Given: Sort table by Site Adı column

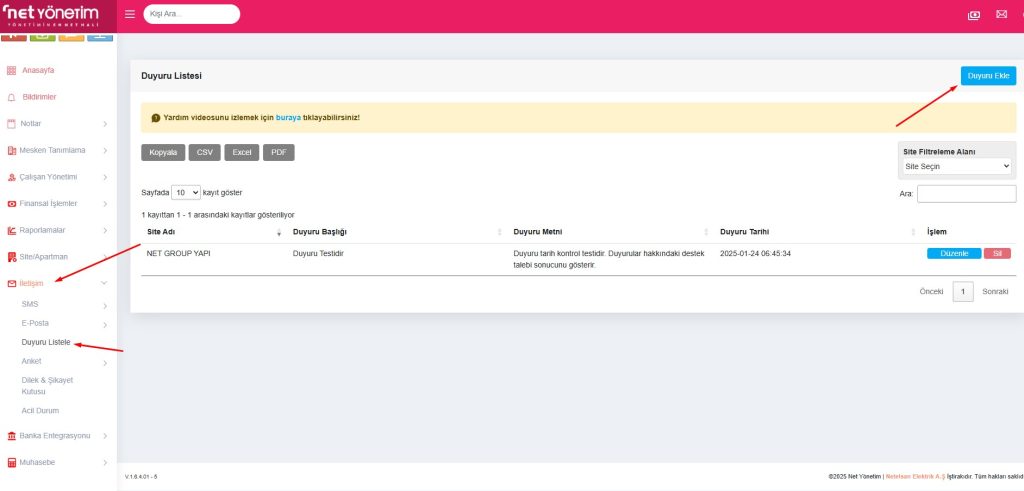Looking at the screenshot, I should coord(210,231).
